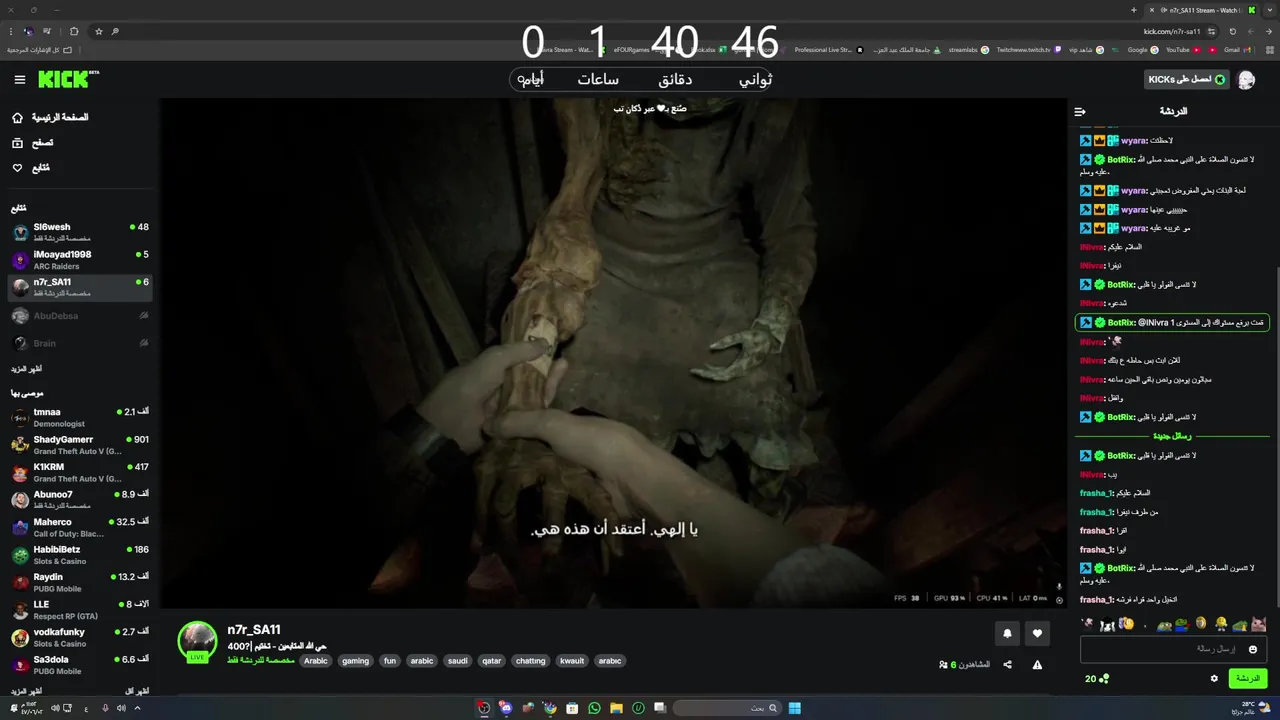Open the Home page sidebar link

pos(50,117)
